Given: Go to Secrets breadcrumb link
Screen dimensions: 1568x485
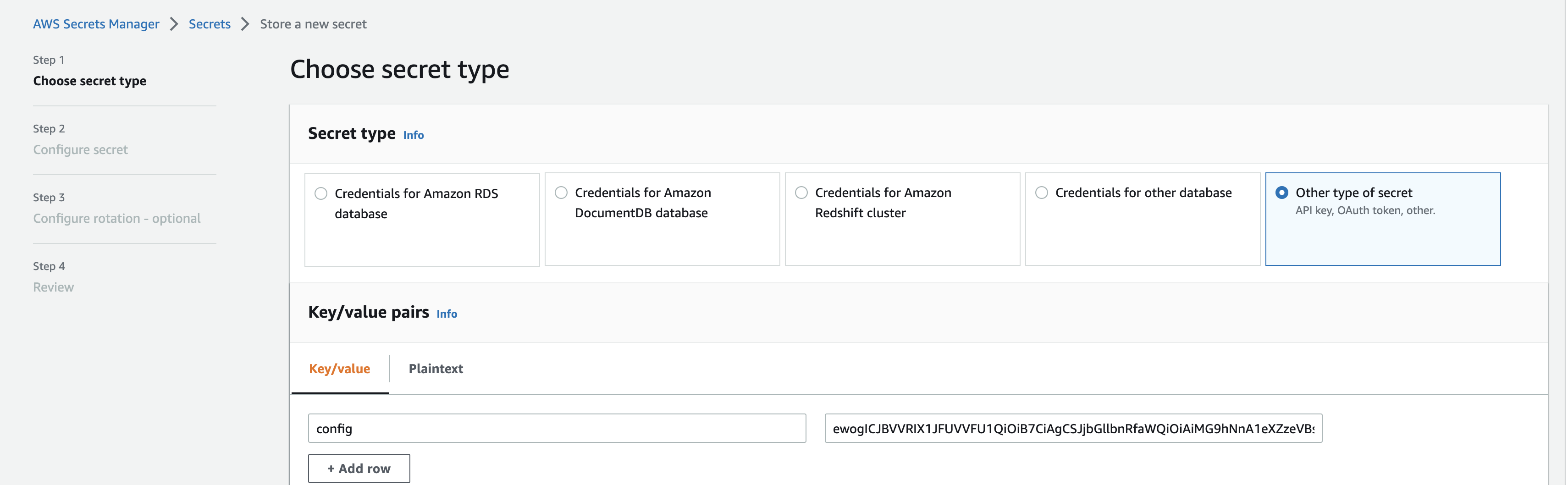Looking at the screenshot, I should pos(210,24).
